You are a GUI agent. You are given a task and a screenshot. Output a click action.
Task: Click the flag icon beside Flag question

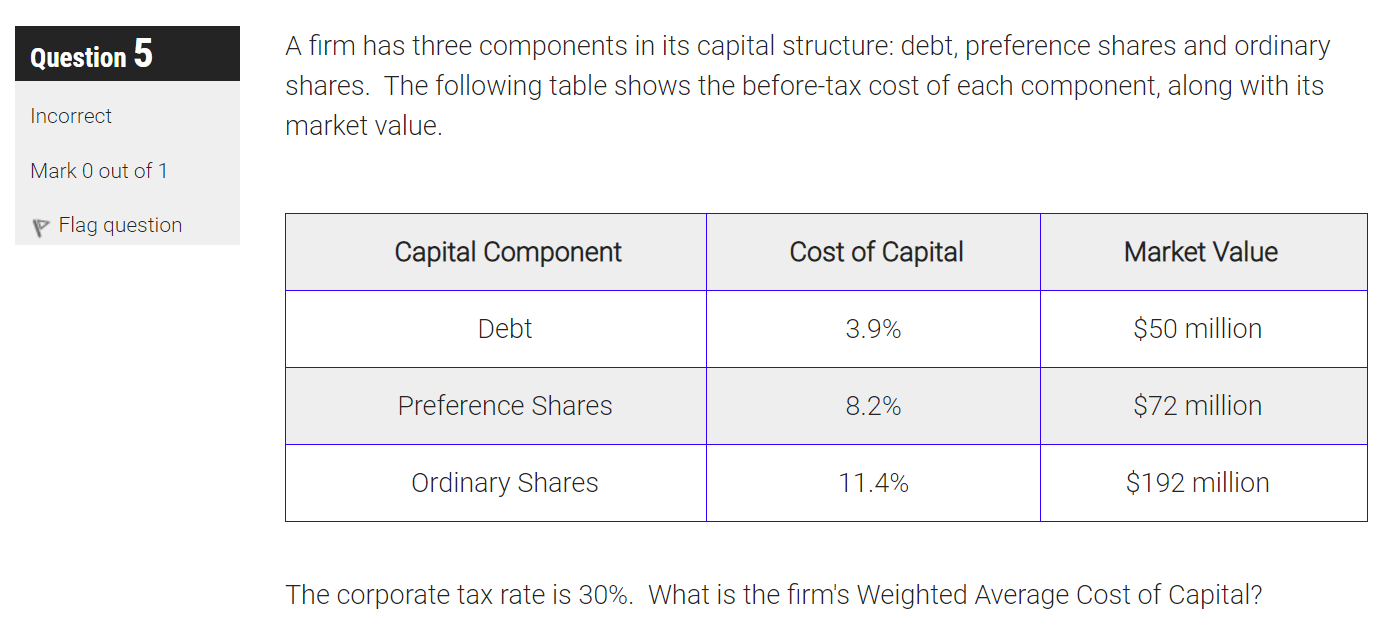click(x=40, y=225)
